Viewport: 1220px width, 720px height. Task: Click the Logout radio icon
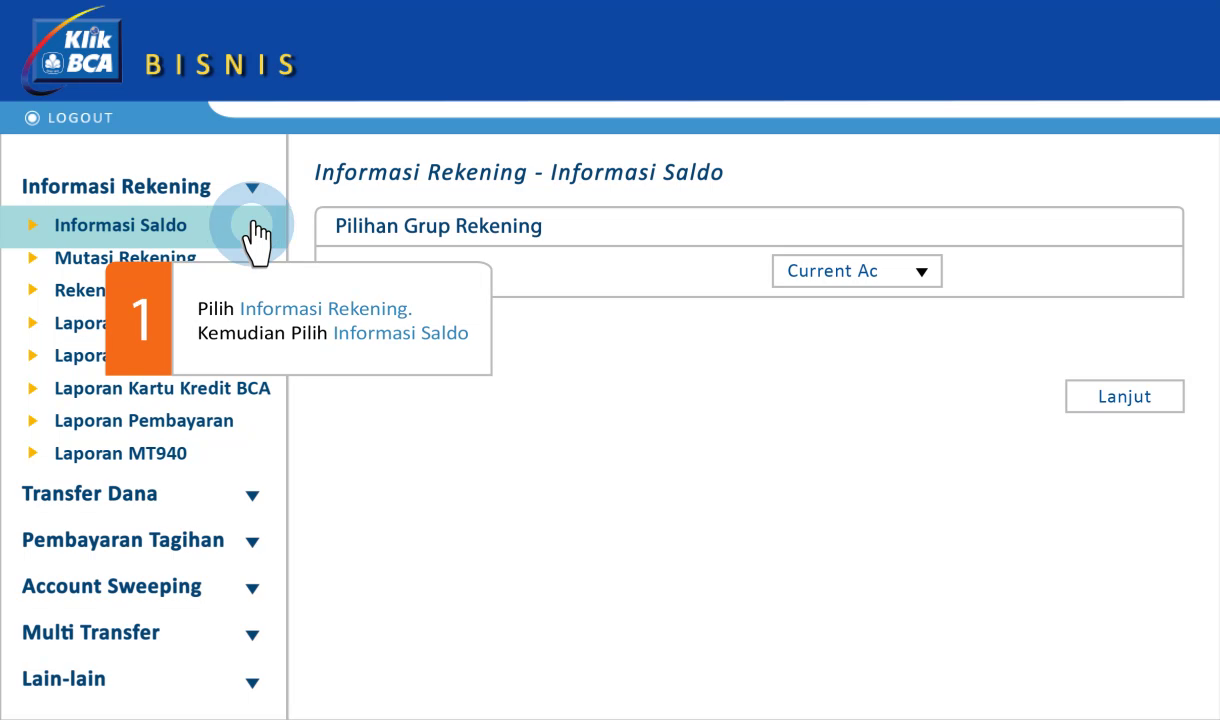point(32,118)
